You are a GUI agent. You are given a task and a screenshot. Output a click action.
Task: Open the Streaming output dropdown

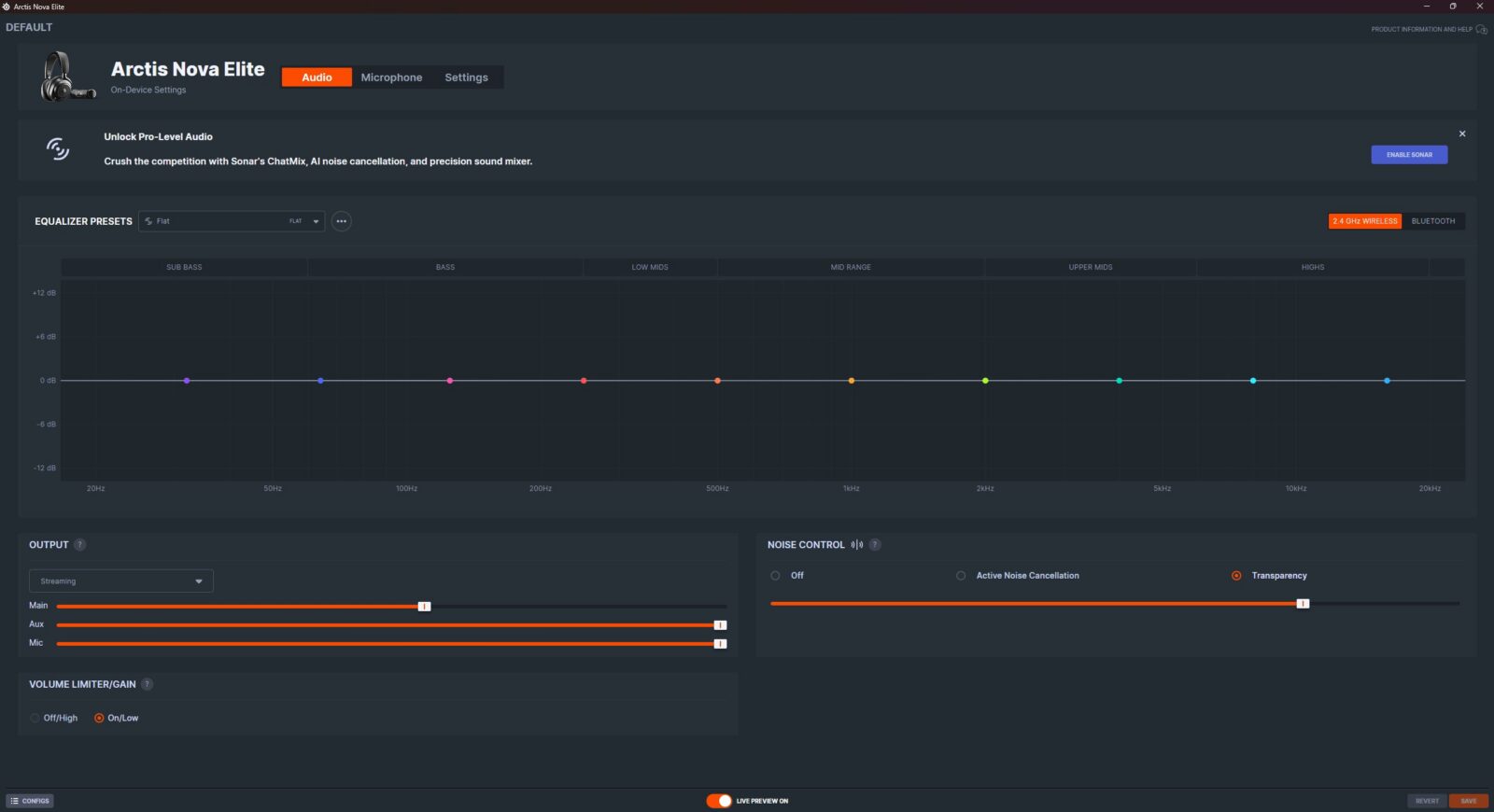(121, 581)
